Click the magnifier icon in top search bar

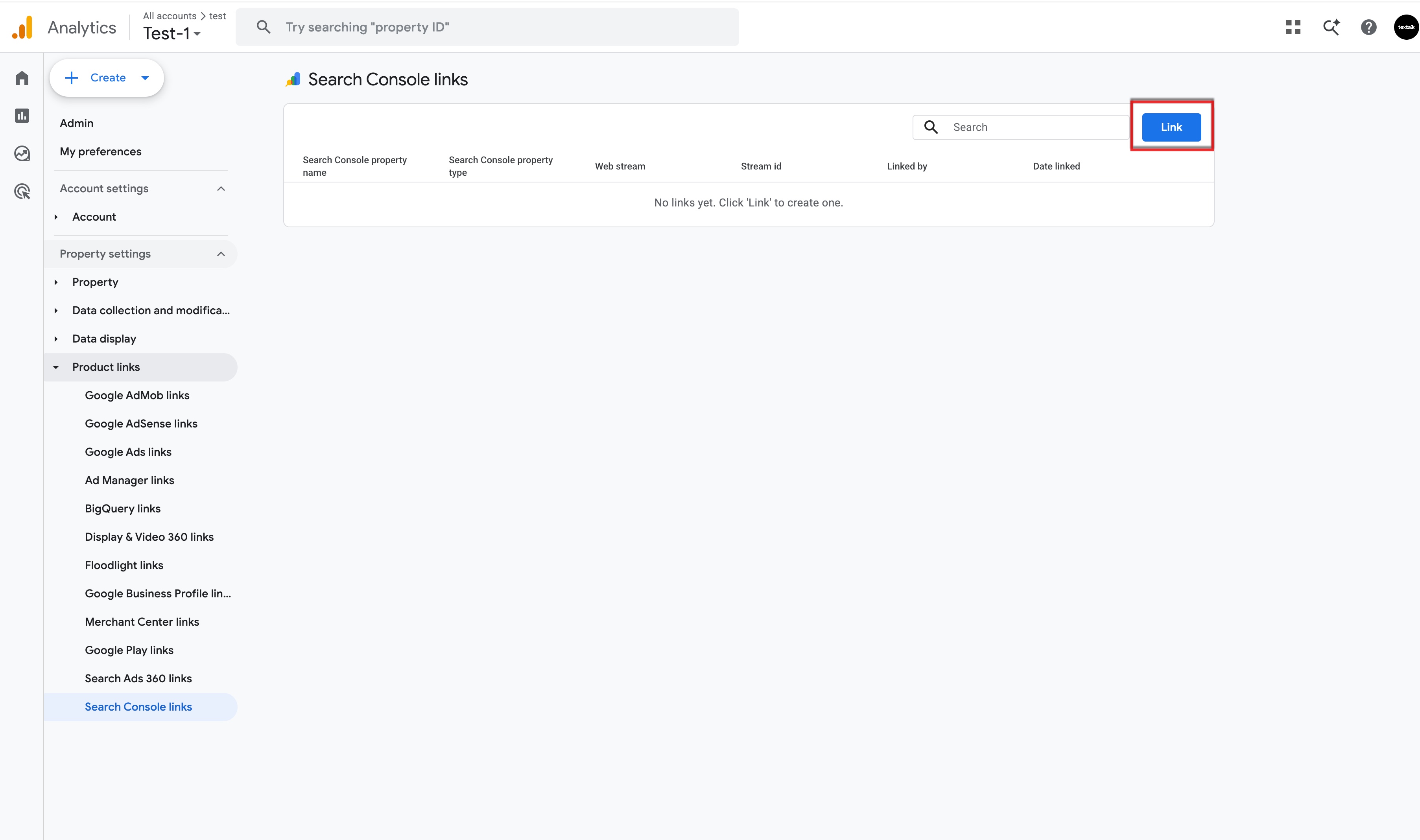point(263,27)
